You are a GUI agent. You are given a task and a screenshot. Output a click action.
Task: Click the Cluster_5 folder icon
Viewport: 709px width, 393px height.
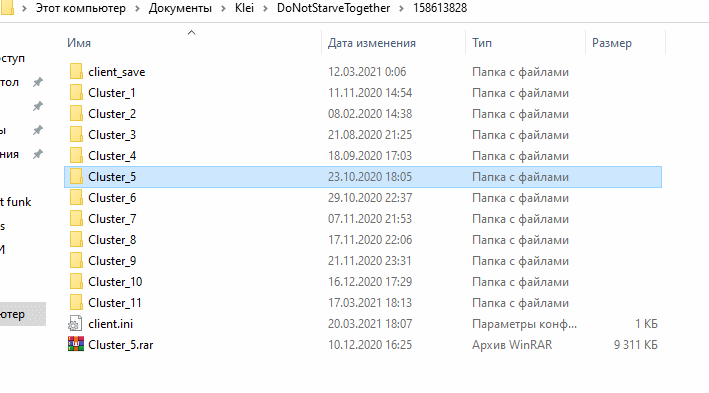click(x=76, y=176)
